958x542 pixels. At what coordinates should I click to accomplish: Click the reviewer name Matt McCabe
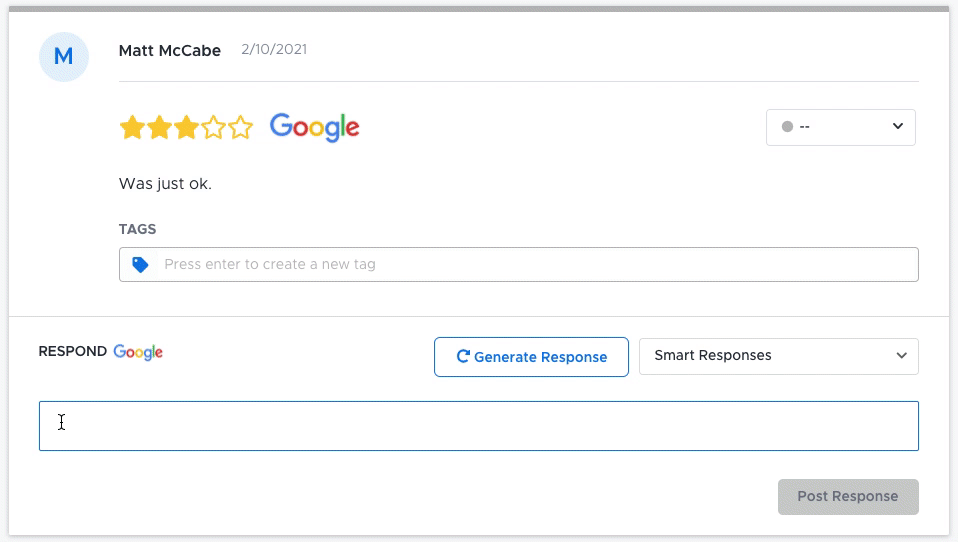pyautogui.click(x=170, y=50)
